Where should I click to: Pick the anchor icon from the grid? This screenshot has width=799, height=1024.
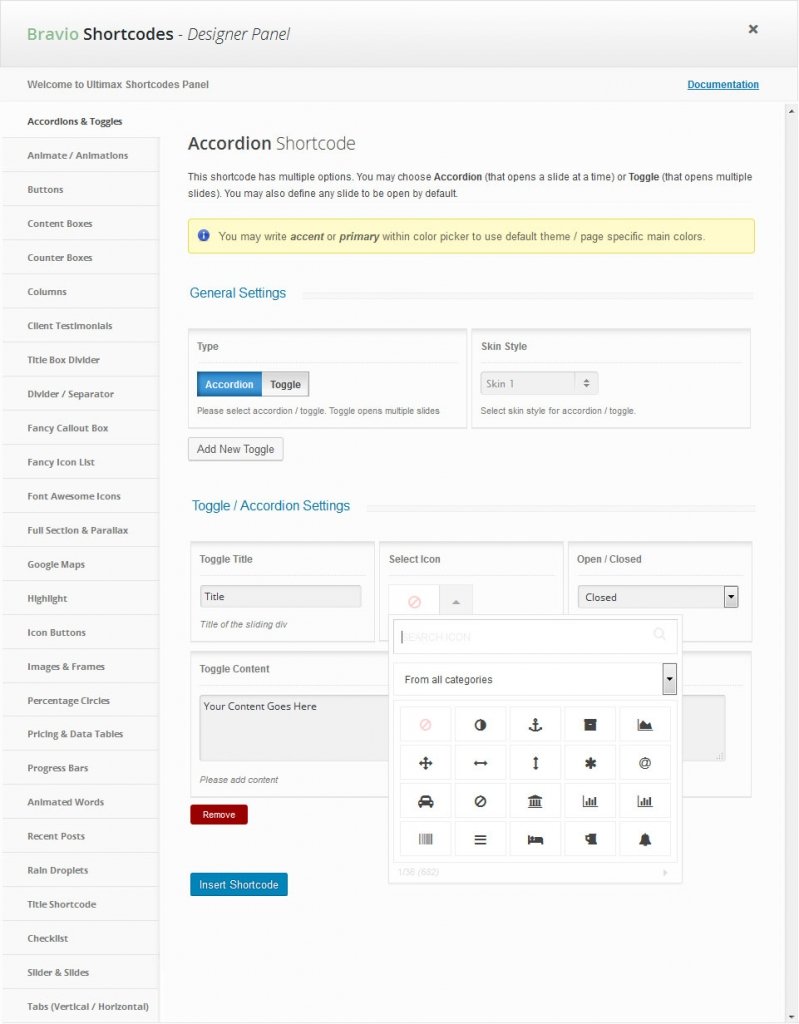535,724
